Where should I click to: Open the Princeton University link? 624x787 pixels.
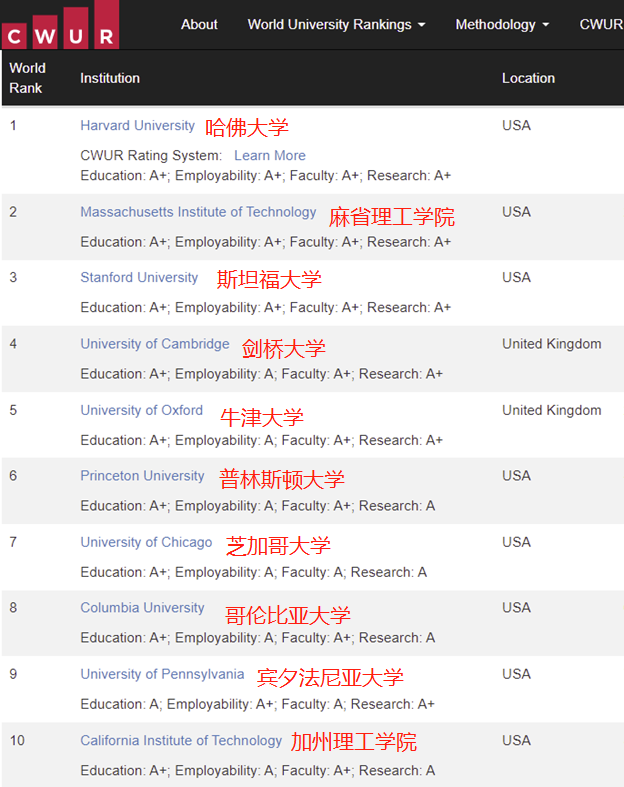point(142,476)
